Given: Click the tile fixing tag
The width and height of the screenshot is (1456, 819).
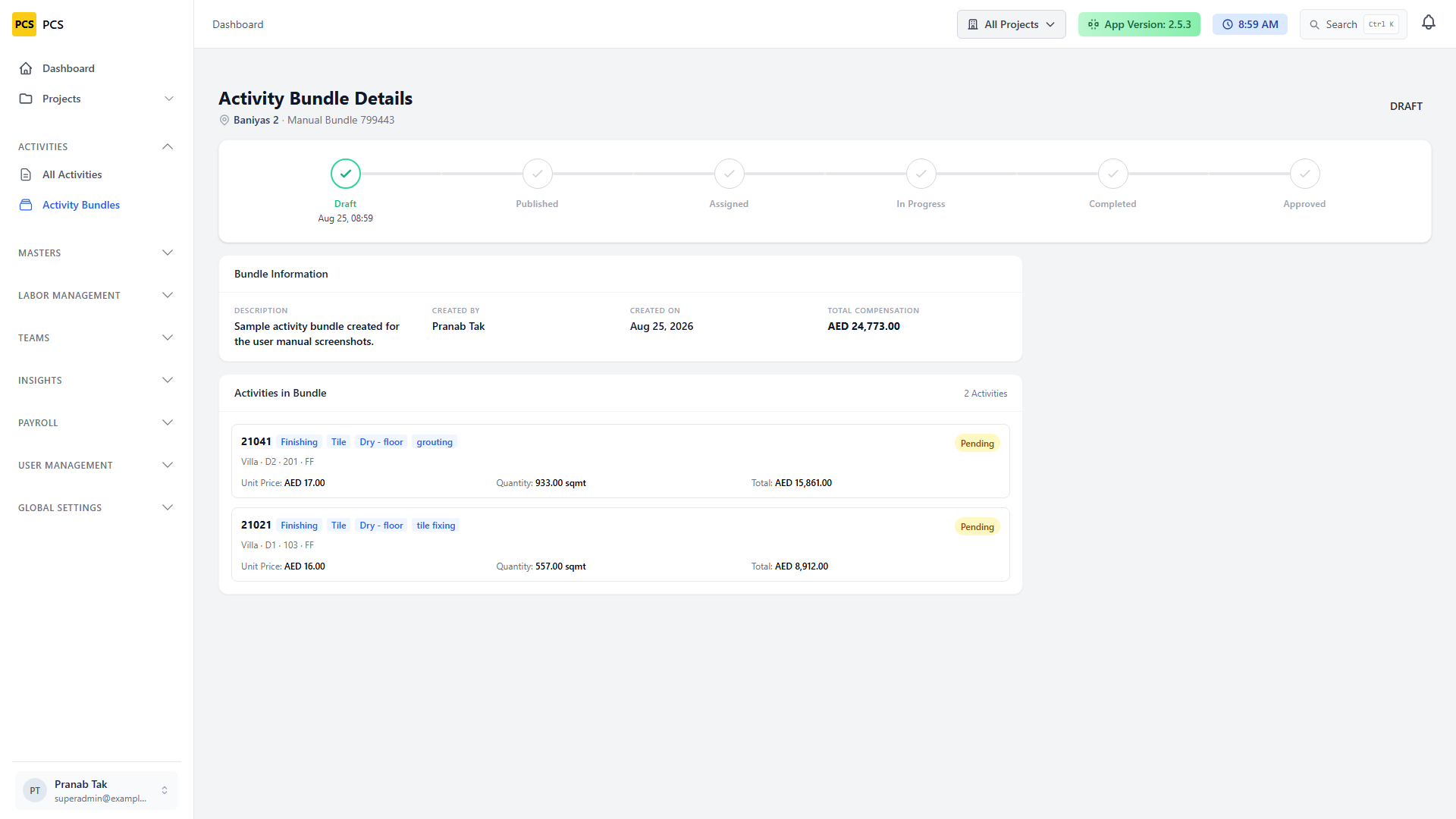Looking at the screenshot, I should point(435,526).
